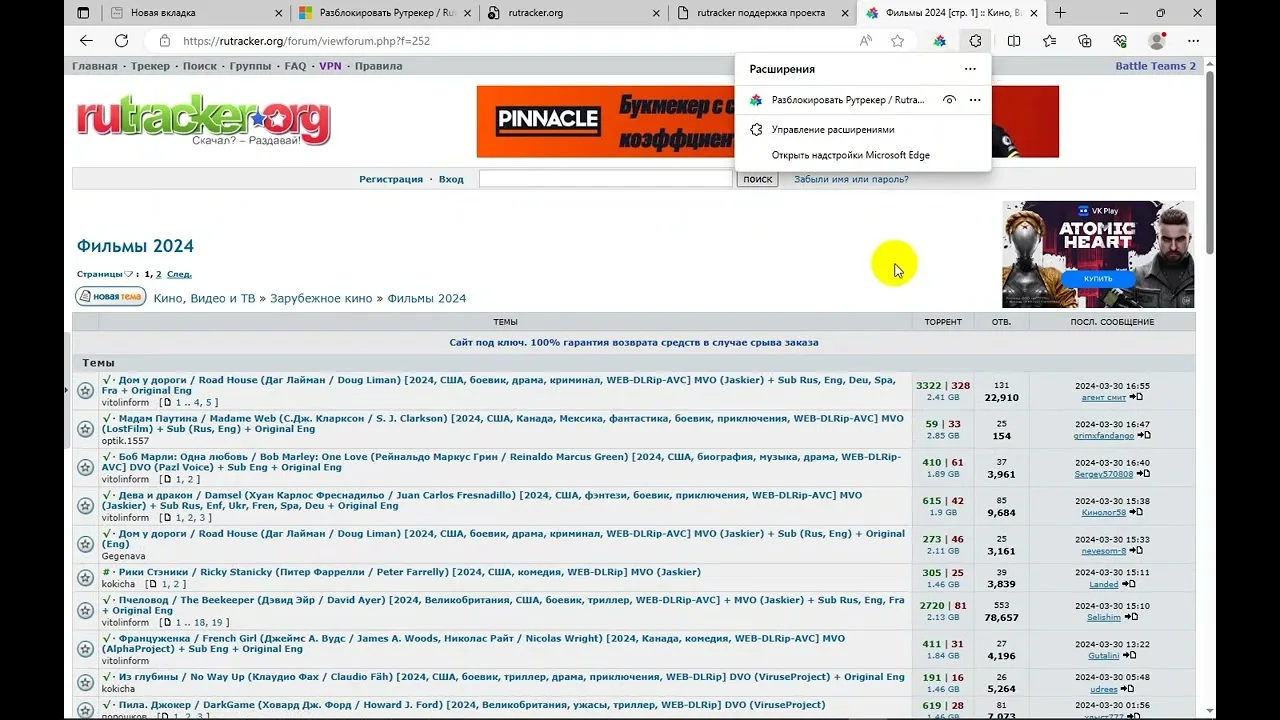Viewport: 1280px width, 720px height.
Task: Open the Tab actions menu icon
Action: tap(83, 13)
